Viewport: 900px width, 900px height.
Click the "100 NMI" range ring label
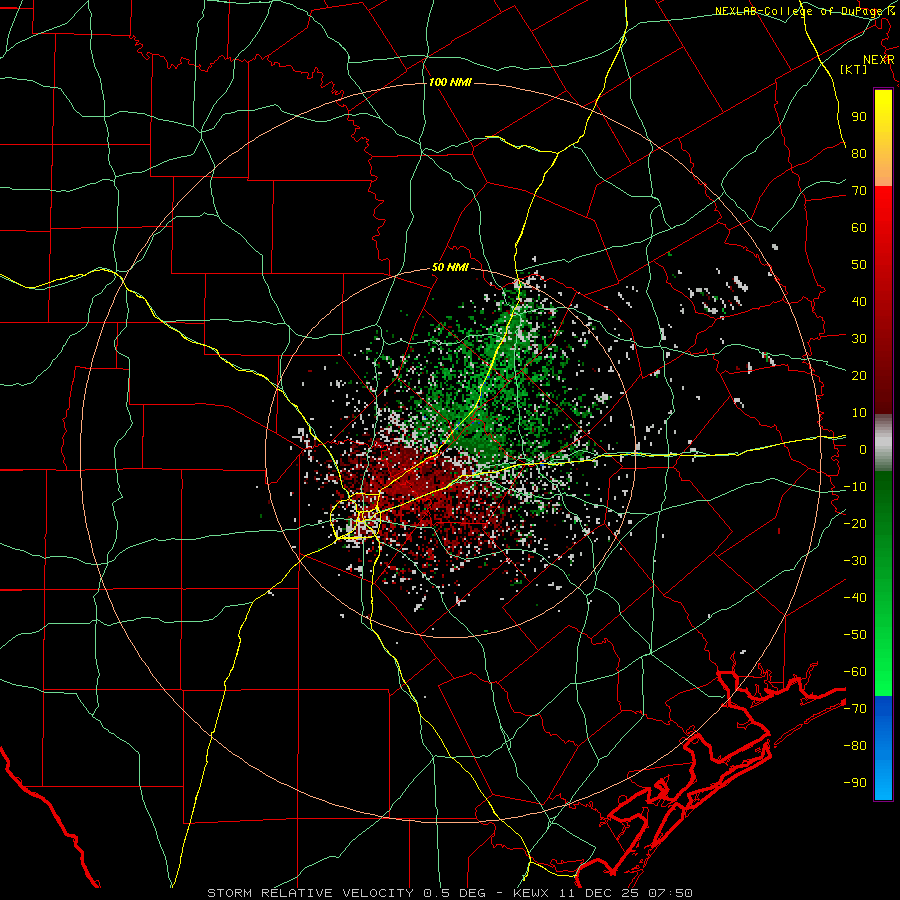pyautogui.click(x=450, y=83)
